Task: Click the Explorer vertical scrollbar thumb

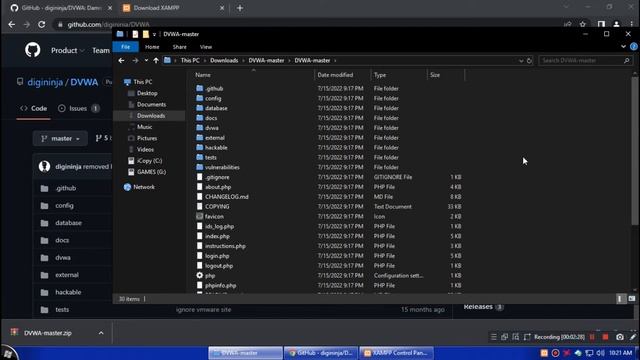Action: pyautogui.click(x=635, y=150)
